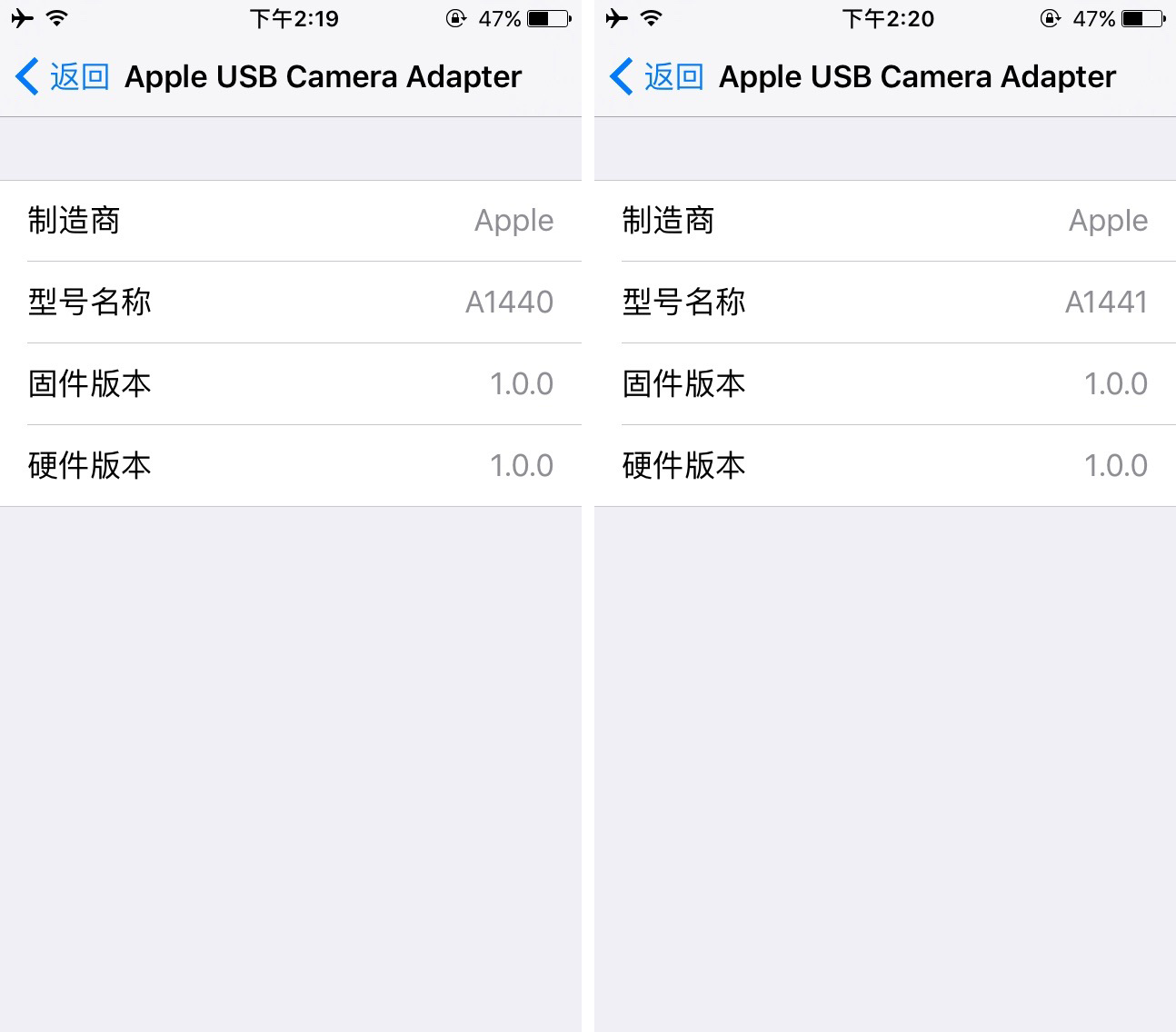Select model number A1440 value
The height and width of the screenshot is (1032, 1176).
click(x=509, y=302)
